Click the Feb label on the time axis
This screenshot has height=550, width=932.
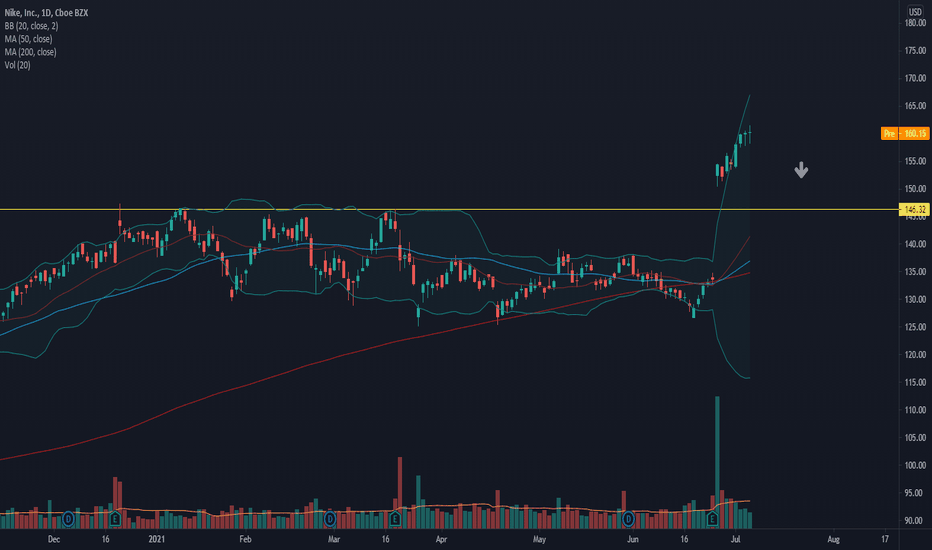(245, 539)
